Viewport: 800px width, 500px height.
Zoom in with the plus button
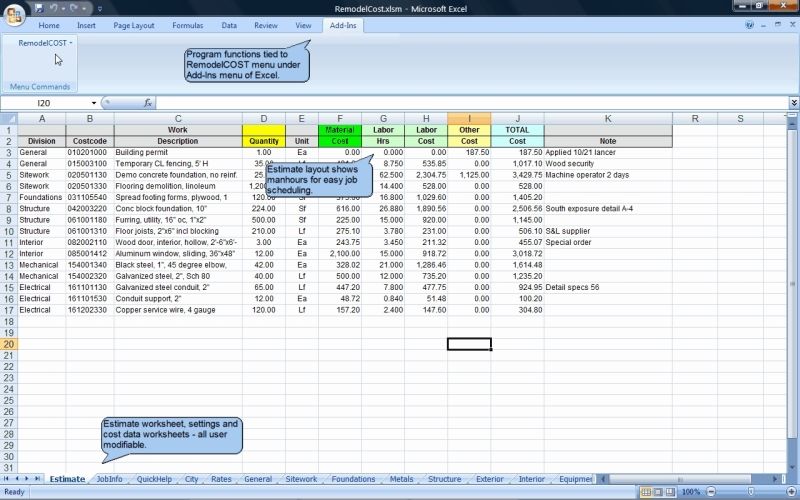point(791,492)
